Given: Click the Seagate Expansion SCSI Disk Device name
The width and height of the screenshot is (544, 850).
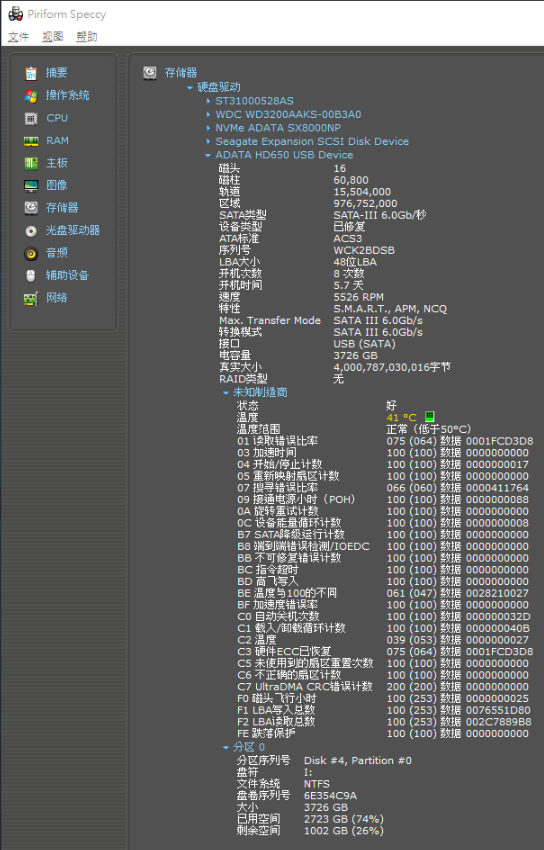Looking at the screenshot, I should coord(312,141).
